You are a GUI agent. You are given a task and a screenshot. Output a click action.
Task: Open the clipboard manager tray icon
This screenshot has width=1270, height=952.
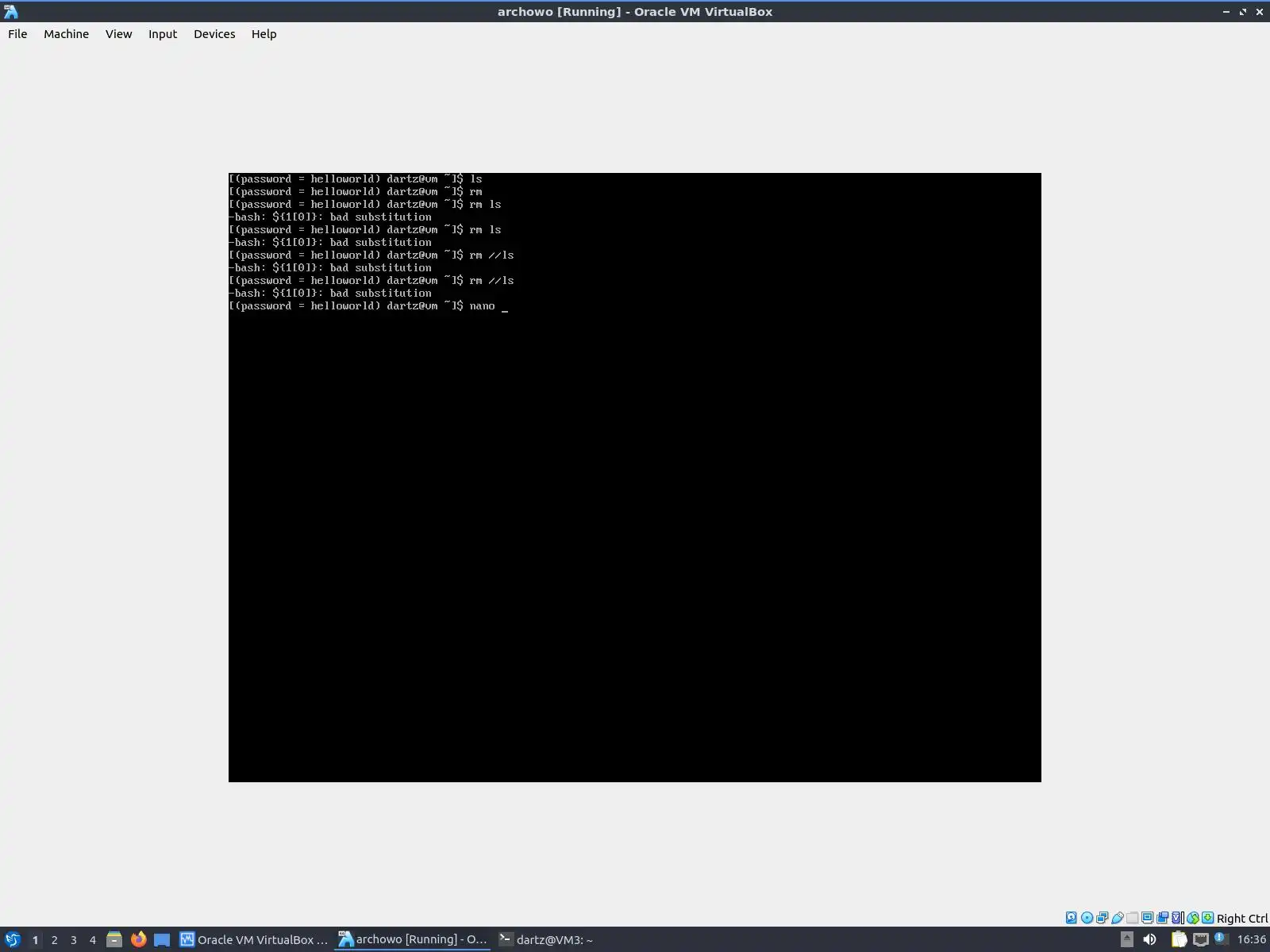coord(1179,940)
